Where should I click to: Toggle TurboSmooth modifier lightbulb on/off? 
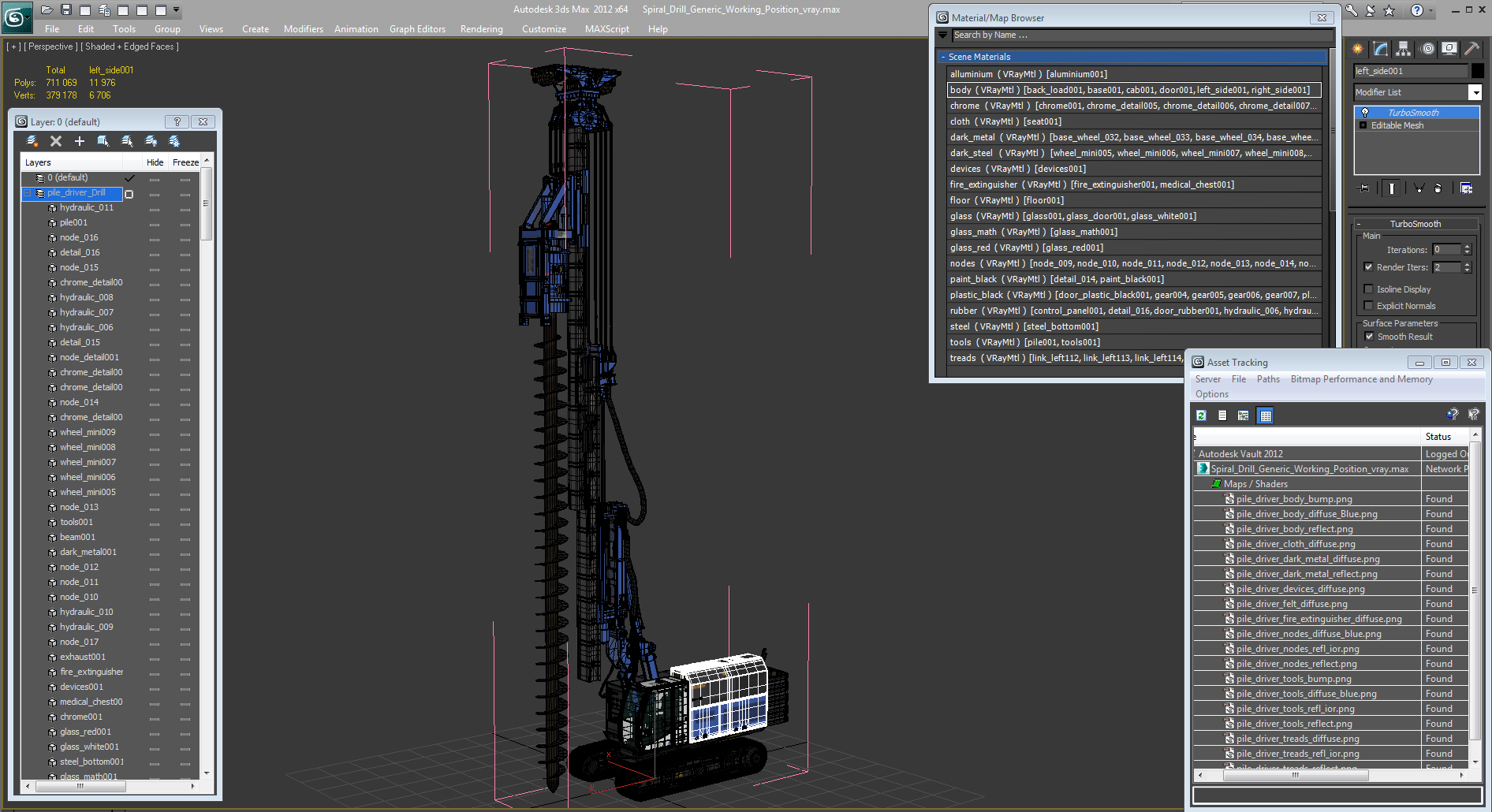1365,113
